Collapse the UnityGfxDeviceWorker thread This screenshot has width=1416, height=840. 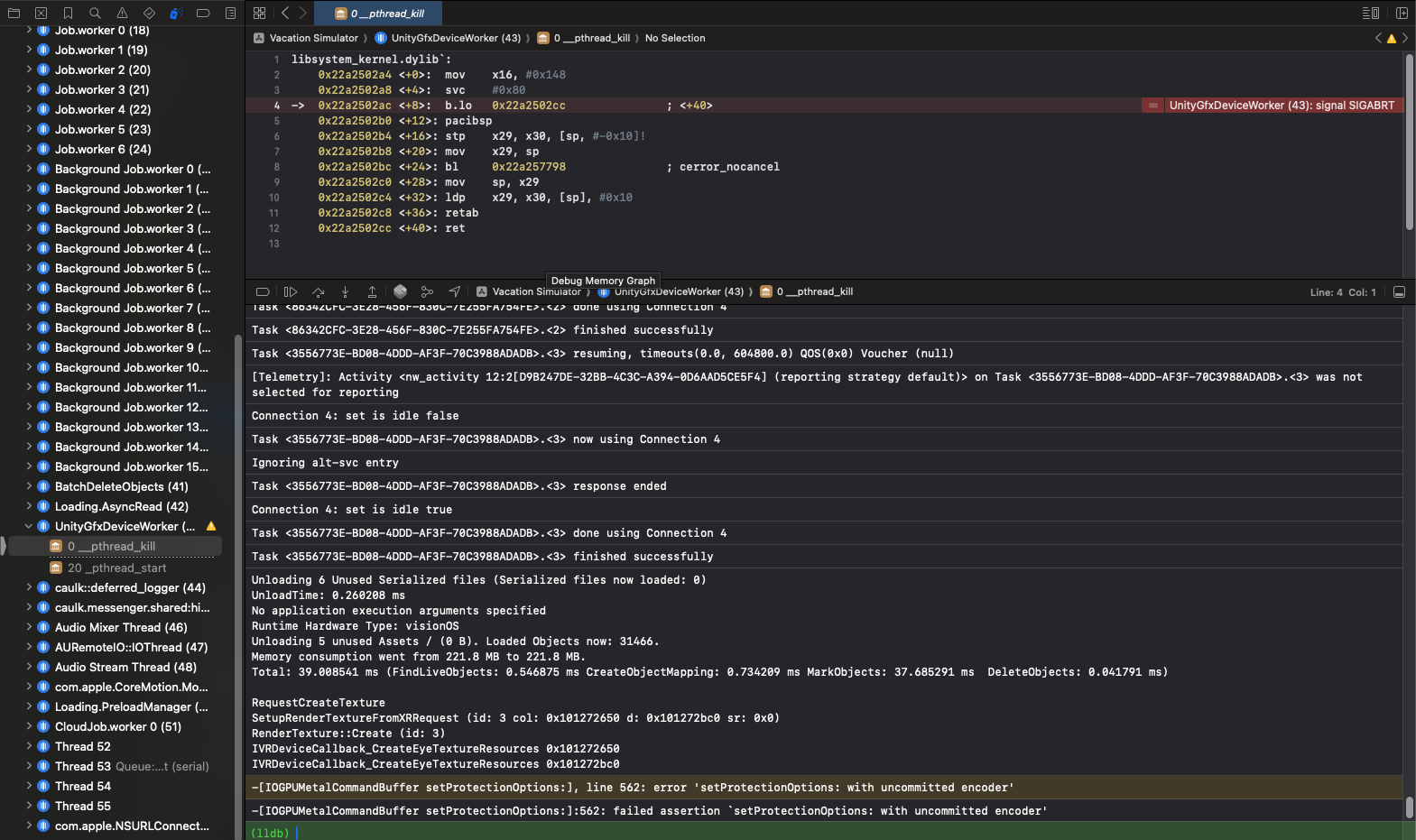(x=29, y=526)
